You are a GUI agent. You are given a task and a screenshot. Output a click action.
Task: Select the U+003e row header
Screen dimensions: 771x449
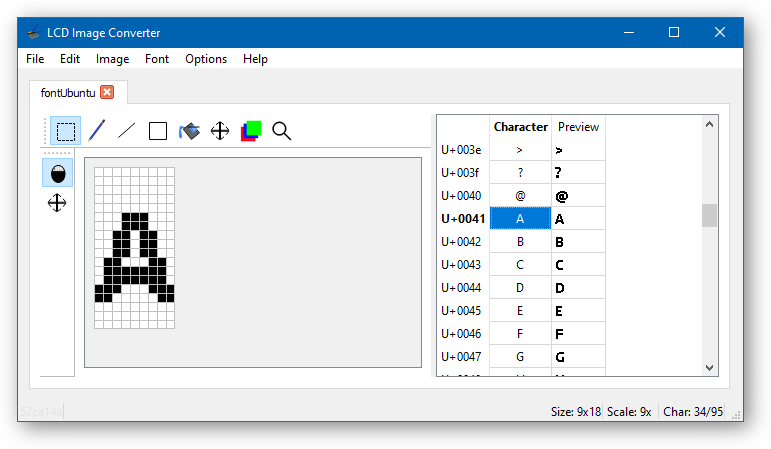click(463, 150)
